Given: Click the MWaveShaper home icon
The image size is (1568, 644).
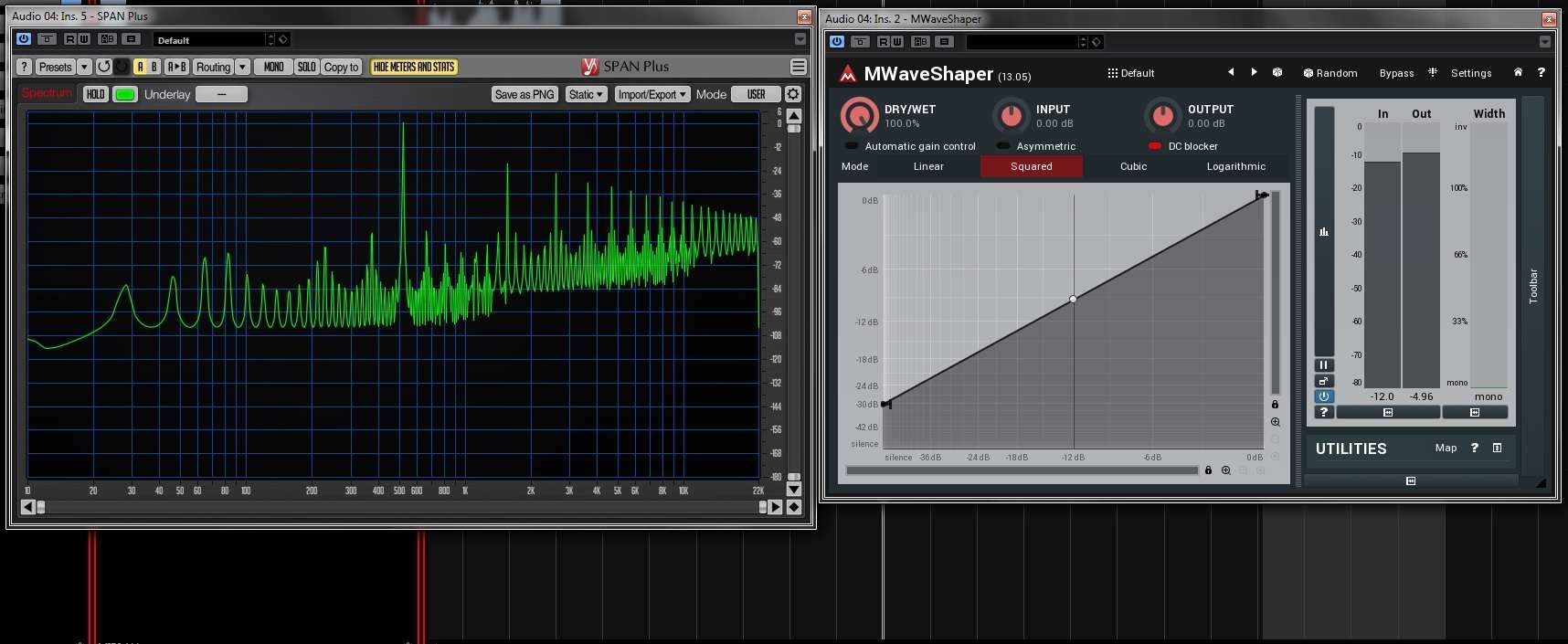Looking at the screenshot, I should (1518, 72).
